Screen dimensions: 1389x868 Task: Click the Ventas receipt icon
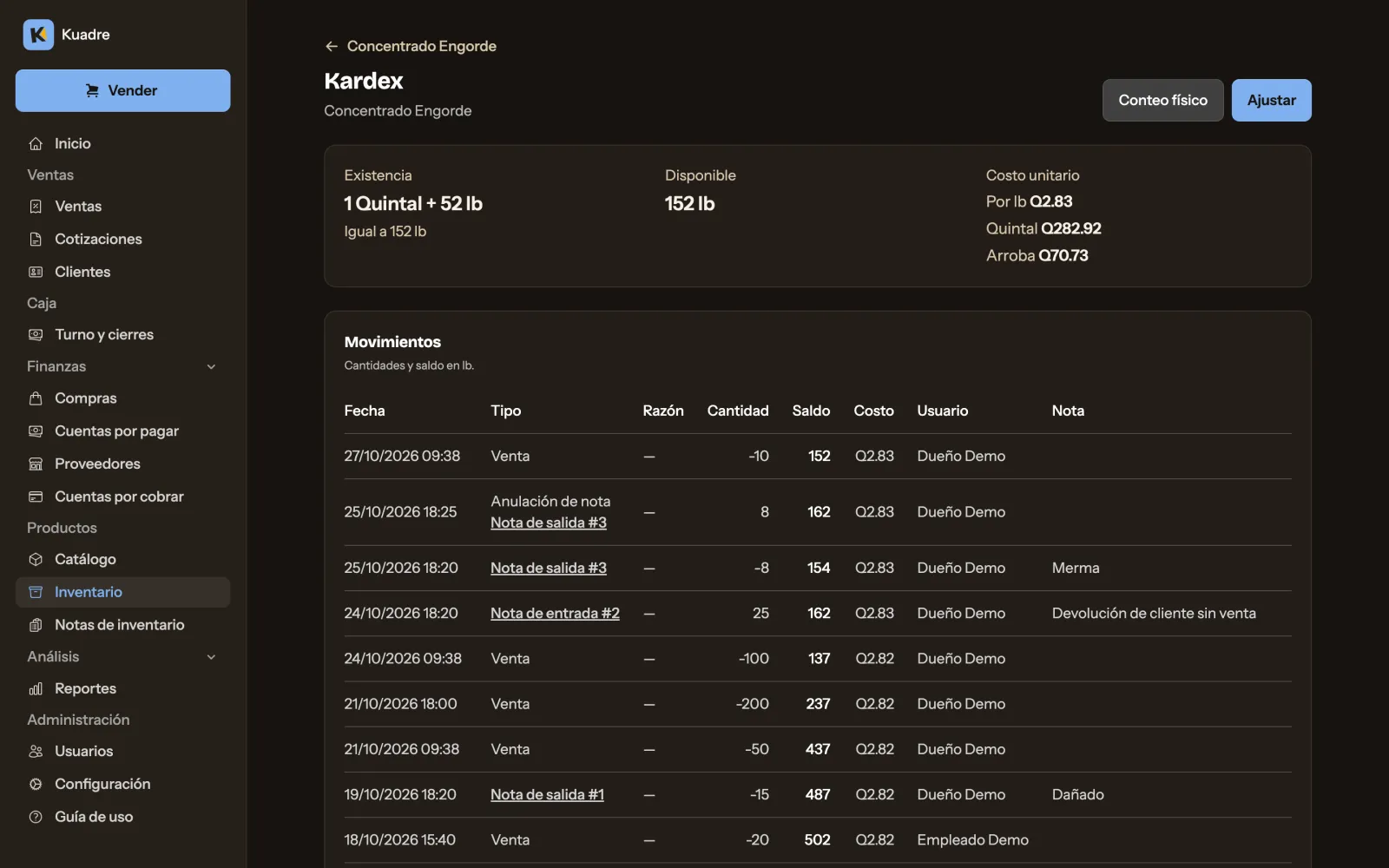click(x=36, y=207)
